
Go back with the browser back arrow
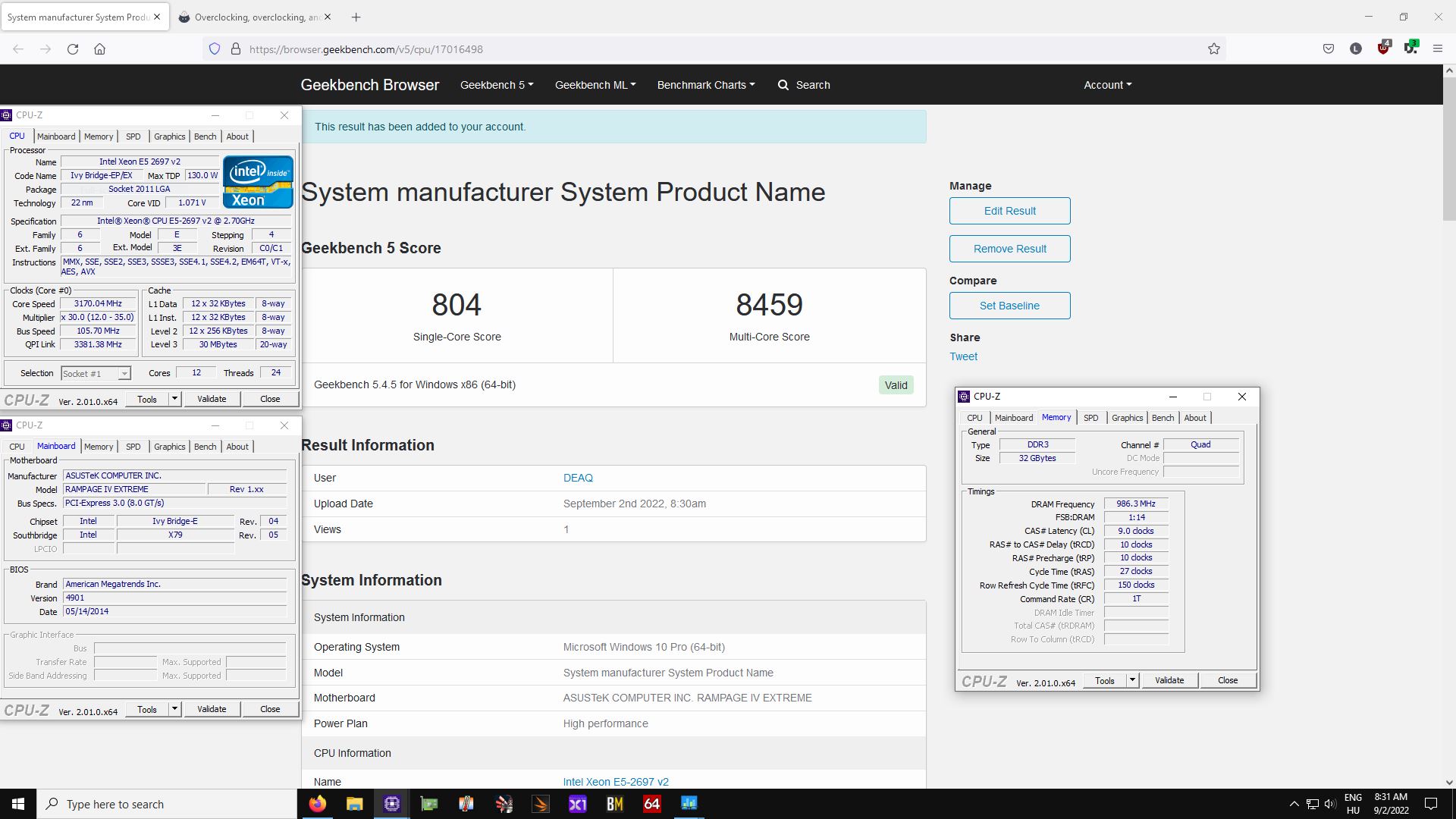[x=18, y=49]
